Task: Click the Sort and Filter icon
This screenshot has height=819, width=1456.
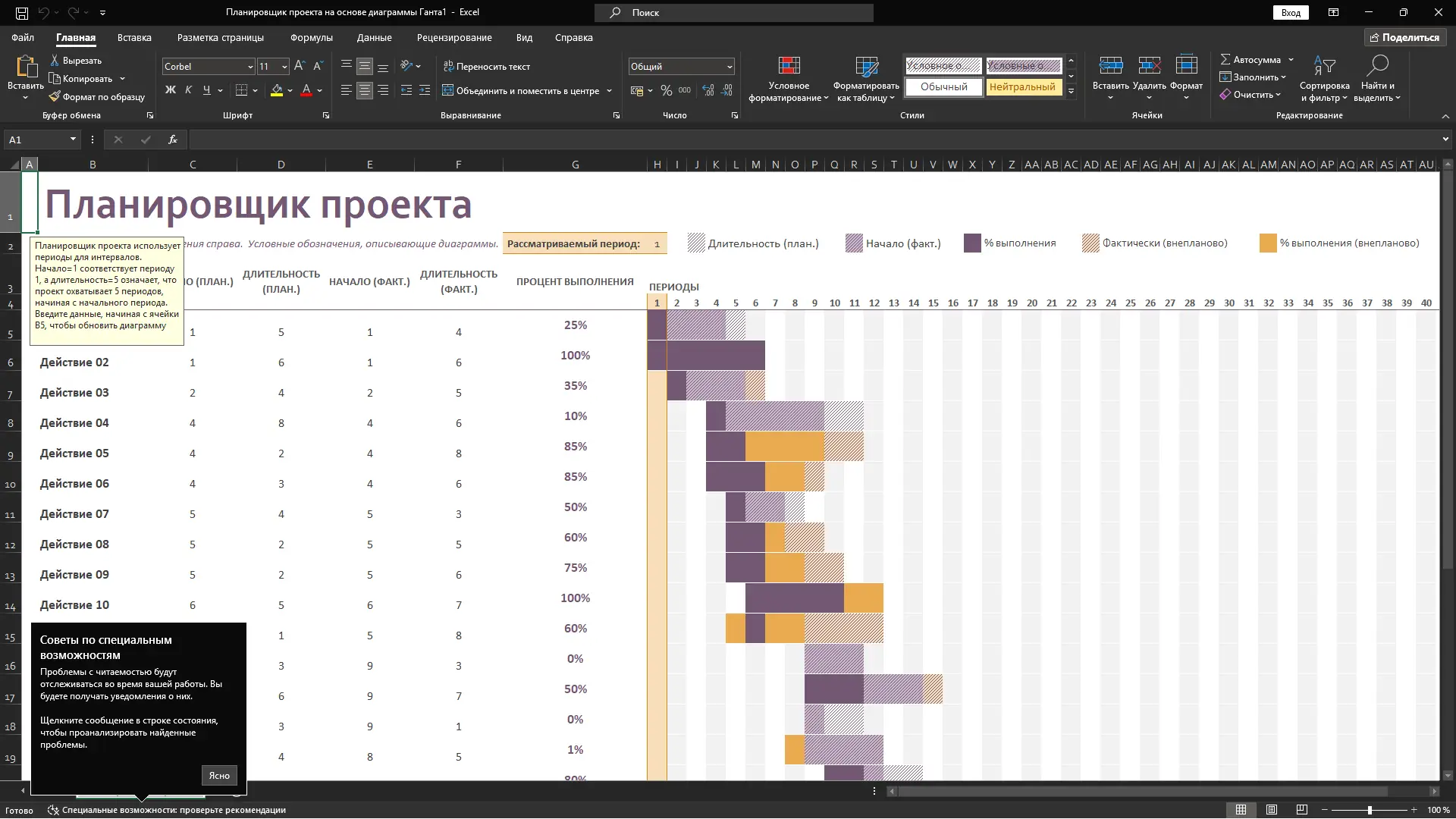Action: (1324, 67)
